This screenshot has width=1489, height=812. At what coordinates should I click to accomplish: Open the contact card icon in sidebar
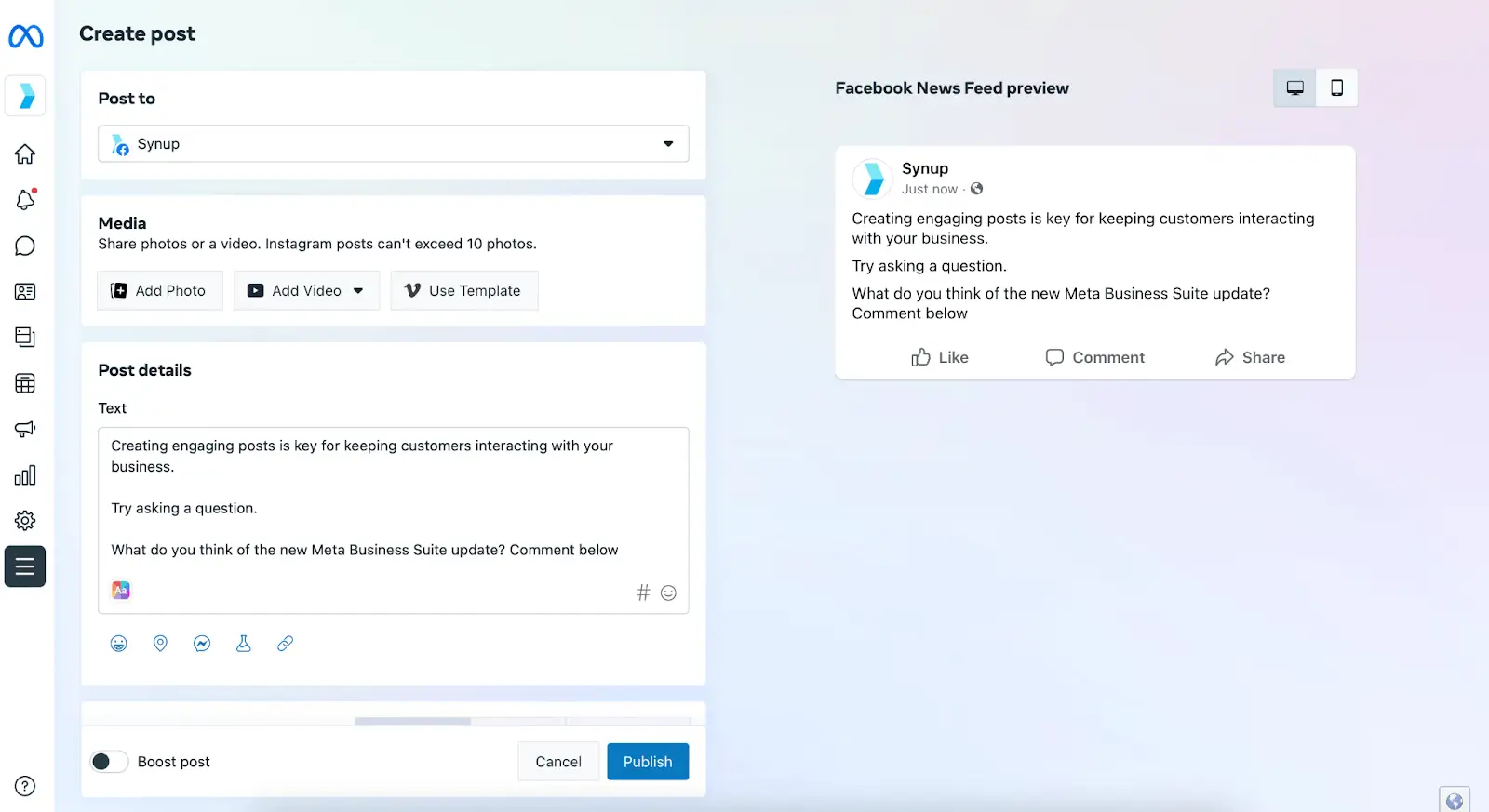(25, 291)
